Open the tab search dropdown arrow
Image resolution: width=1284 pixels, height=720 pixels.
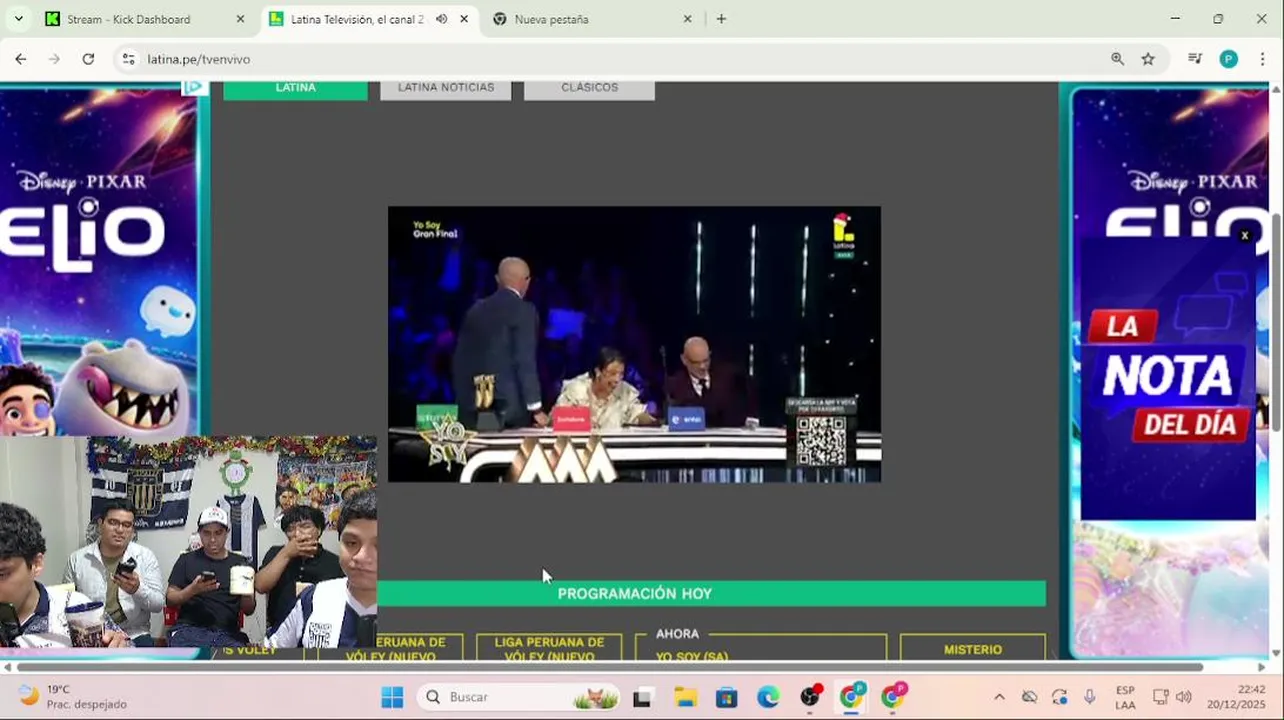[x=20, y=19]
